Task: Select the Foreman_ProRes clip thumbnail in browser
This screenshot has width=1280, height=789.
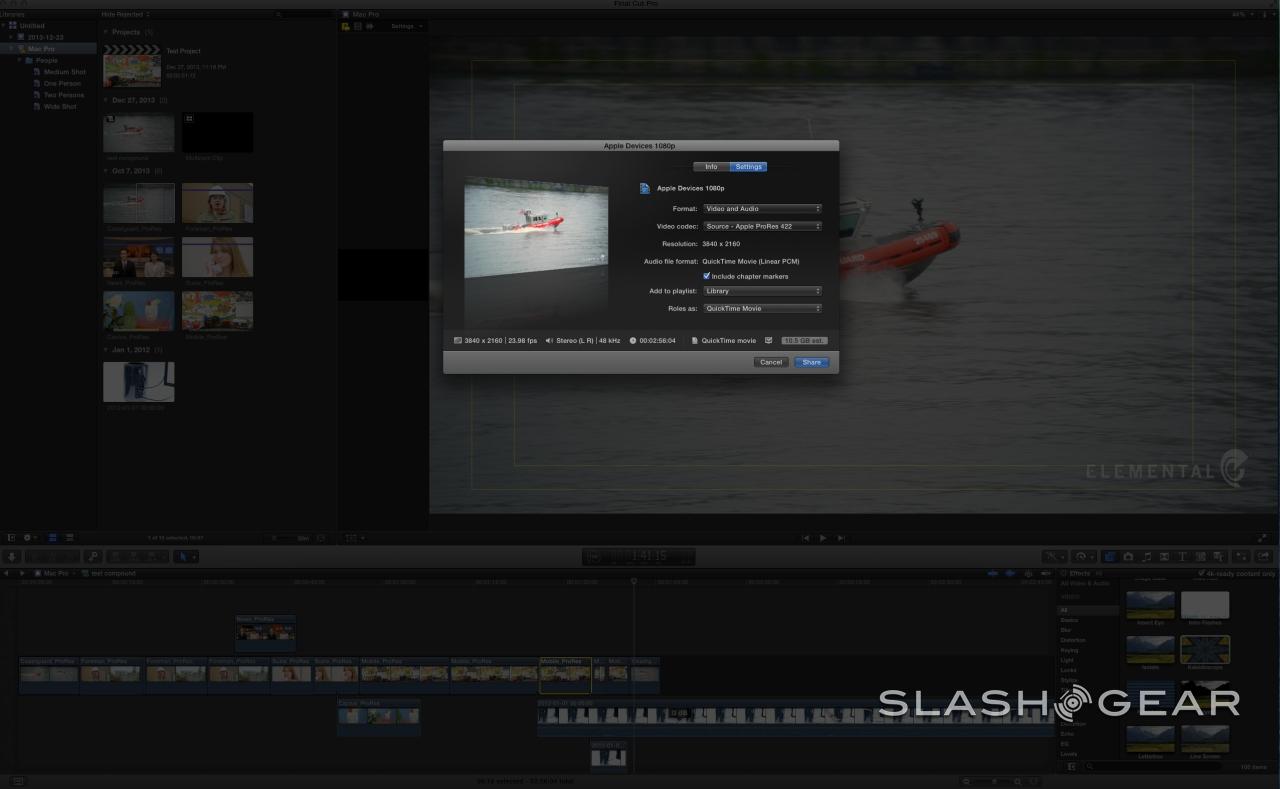Action: pos(218,203)
